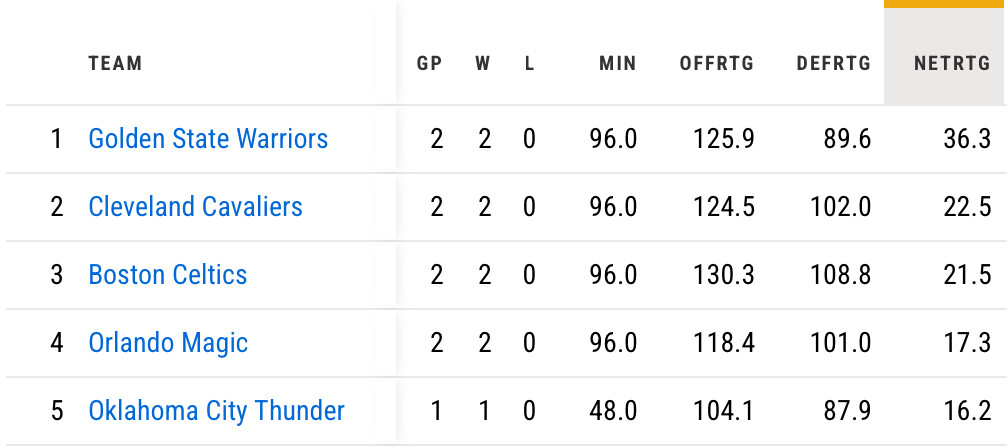Screen dimensions: 1007x446
Task: Sort by L losses column header
Action: click(530, 64)
